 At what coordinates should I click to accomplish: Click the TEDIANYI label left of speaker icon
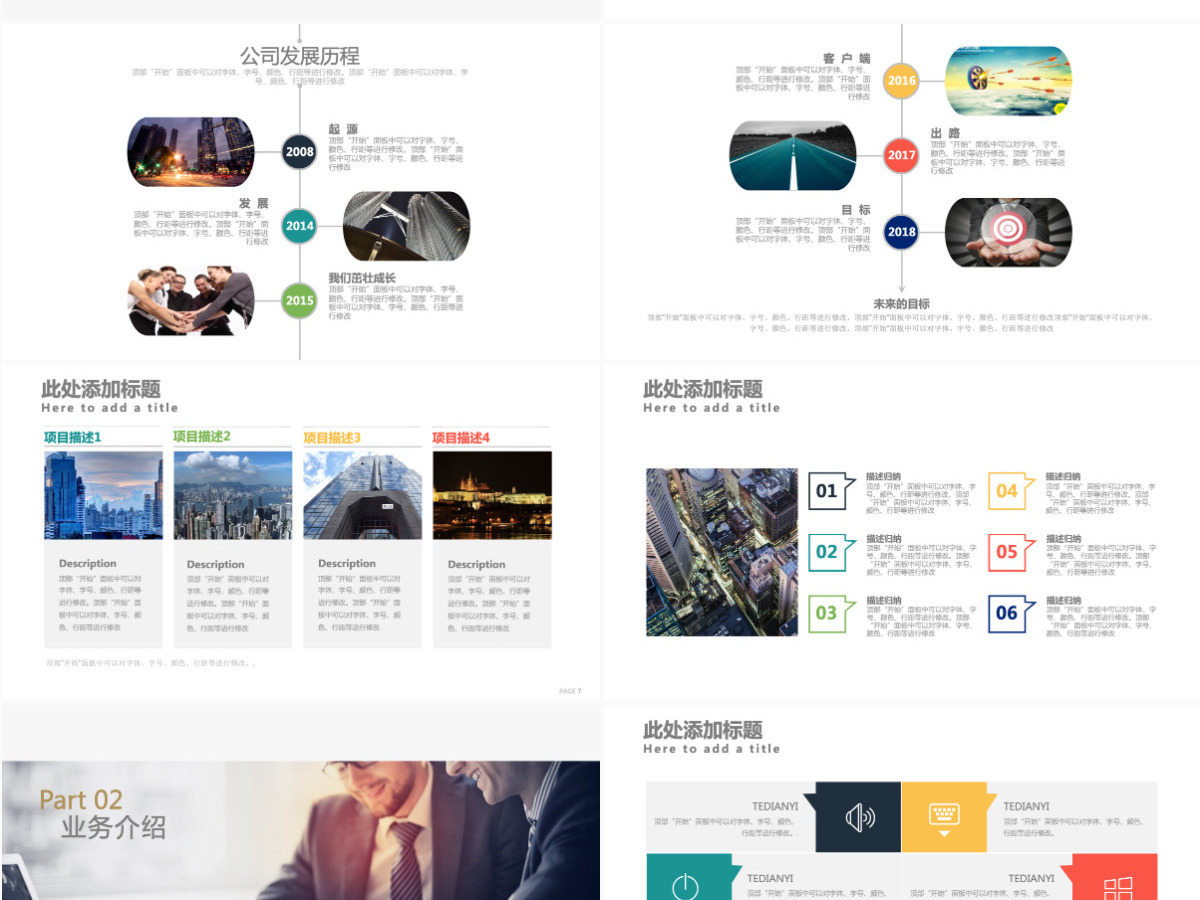775,806
